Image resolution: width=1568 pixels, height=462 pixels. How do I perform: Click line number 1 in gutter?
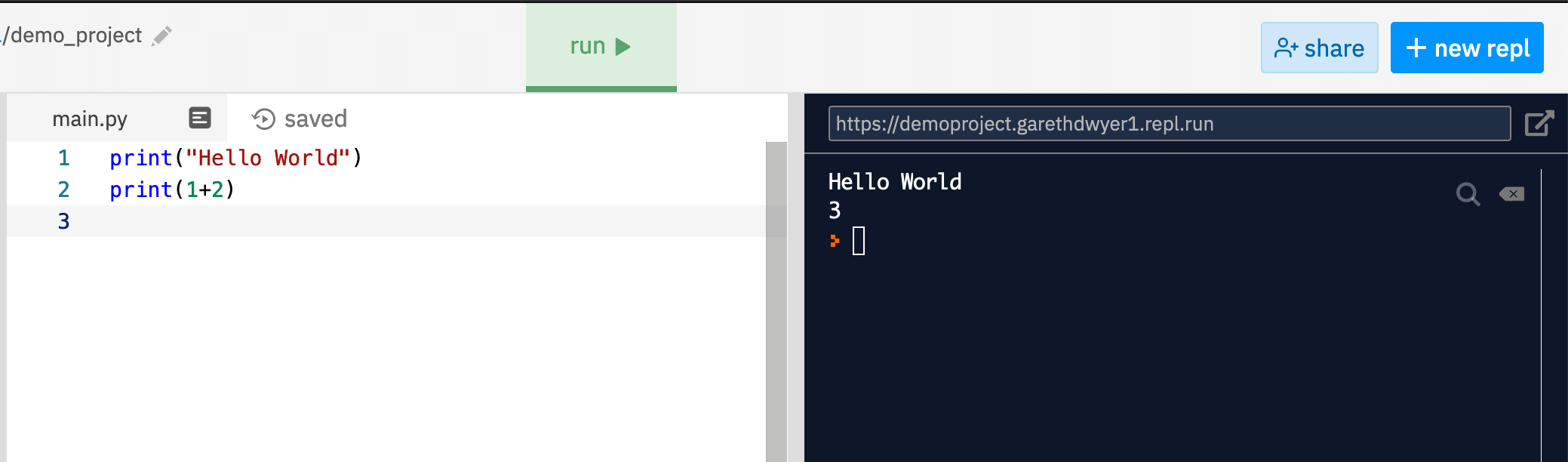point(63,158)
